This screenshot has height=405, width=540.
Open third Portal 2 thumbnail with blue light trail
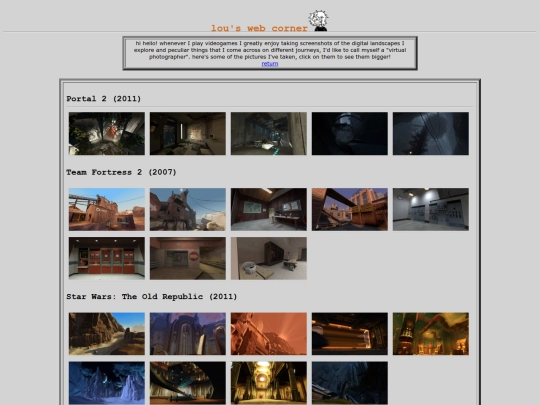[x=269, y=134]
